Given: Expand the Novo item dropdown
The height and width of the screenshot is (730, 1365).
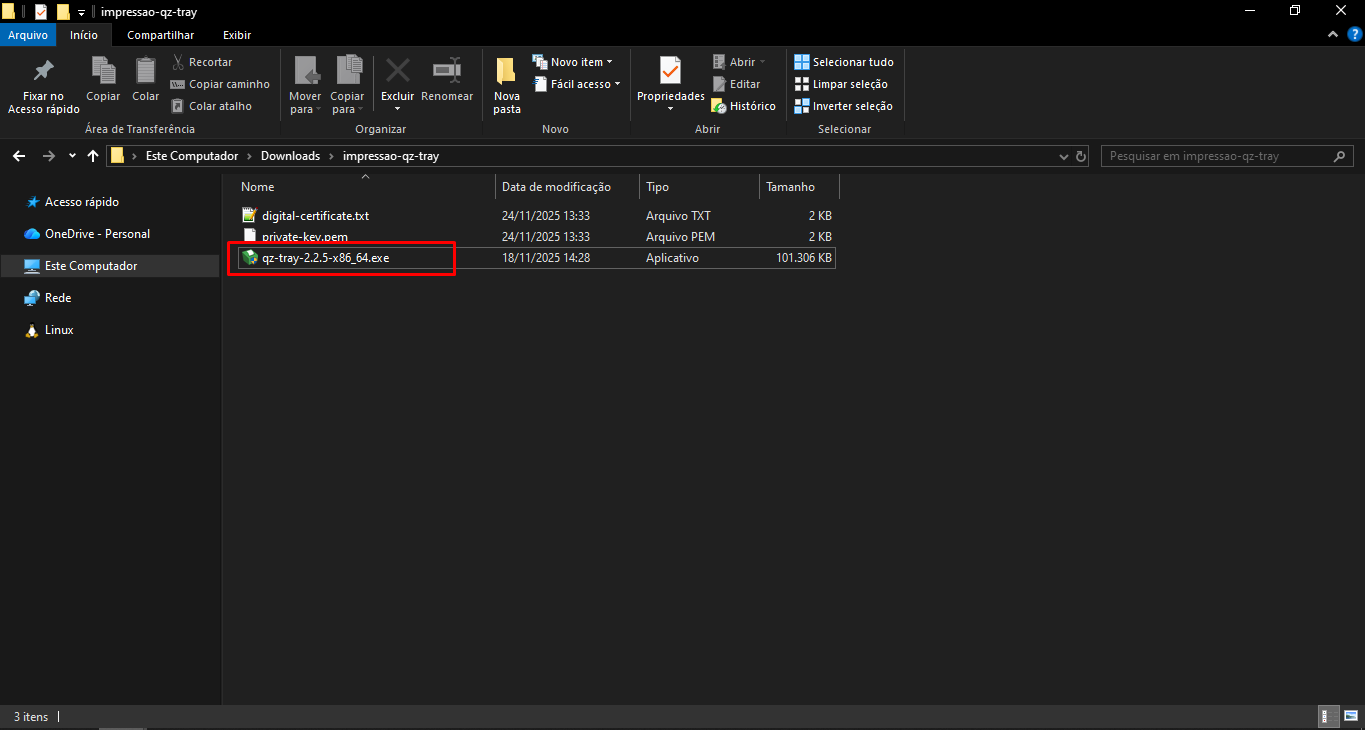Looking at the screenshot, I should pos(573,62).
